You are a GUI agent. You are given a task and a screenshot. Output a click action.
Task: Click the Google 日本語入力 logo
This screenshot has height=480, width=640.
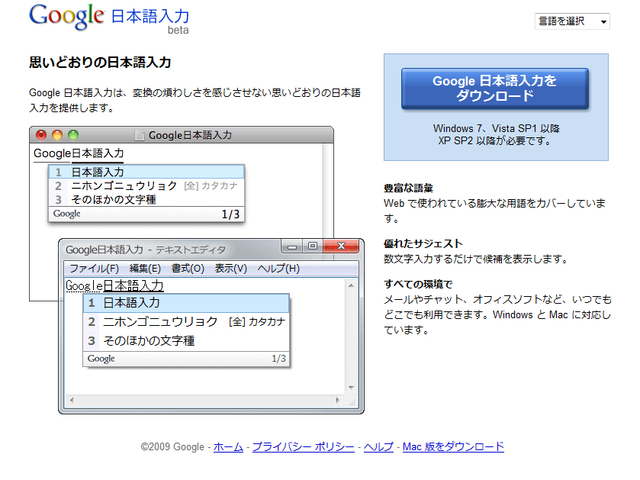click(x=109, y=18)
